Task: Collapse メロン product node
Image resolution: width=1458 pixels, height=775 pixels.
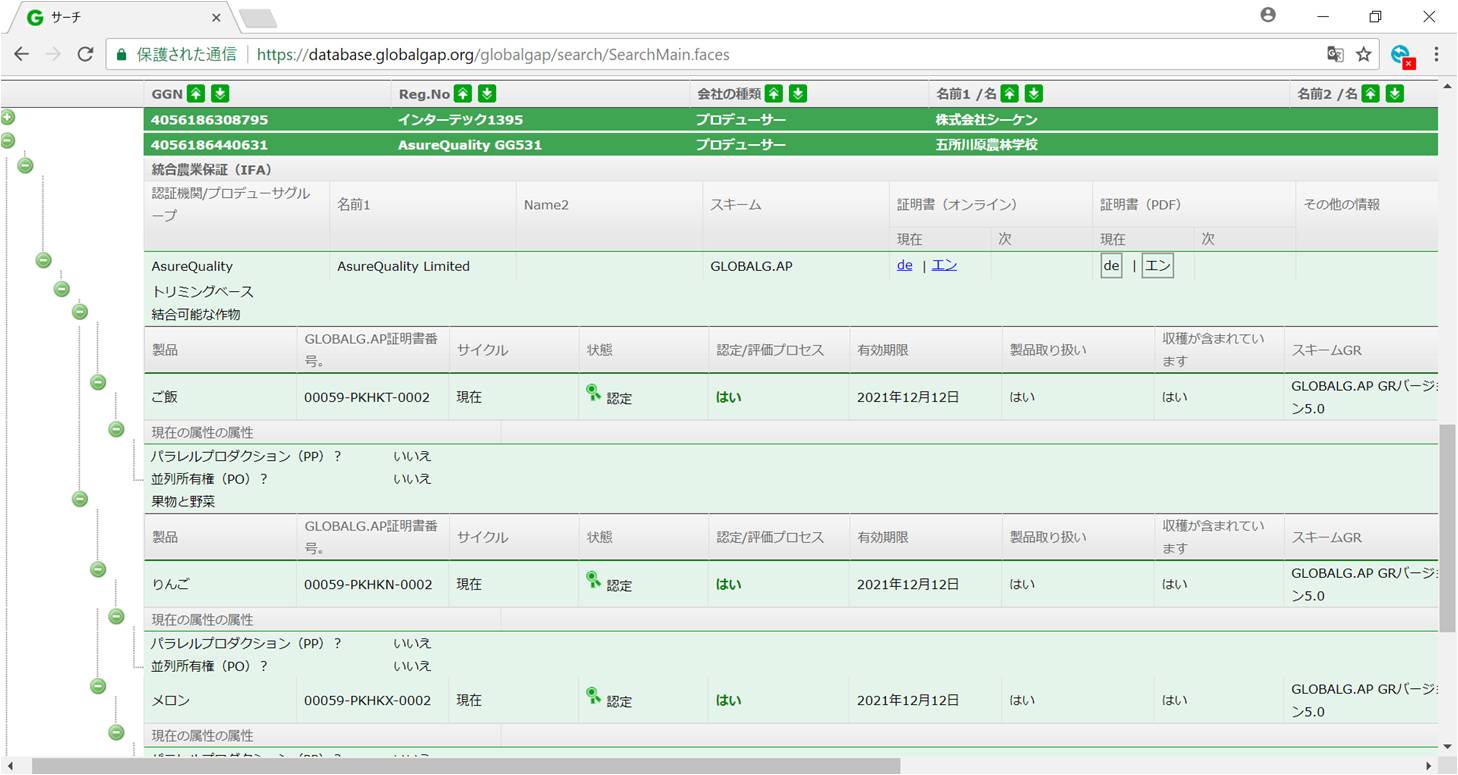Action: 98,686
